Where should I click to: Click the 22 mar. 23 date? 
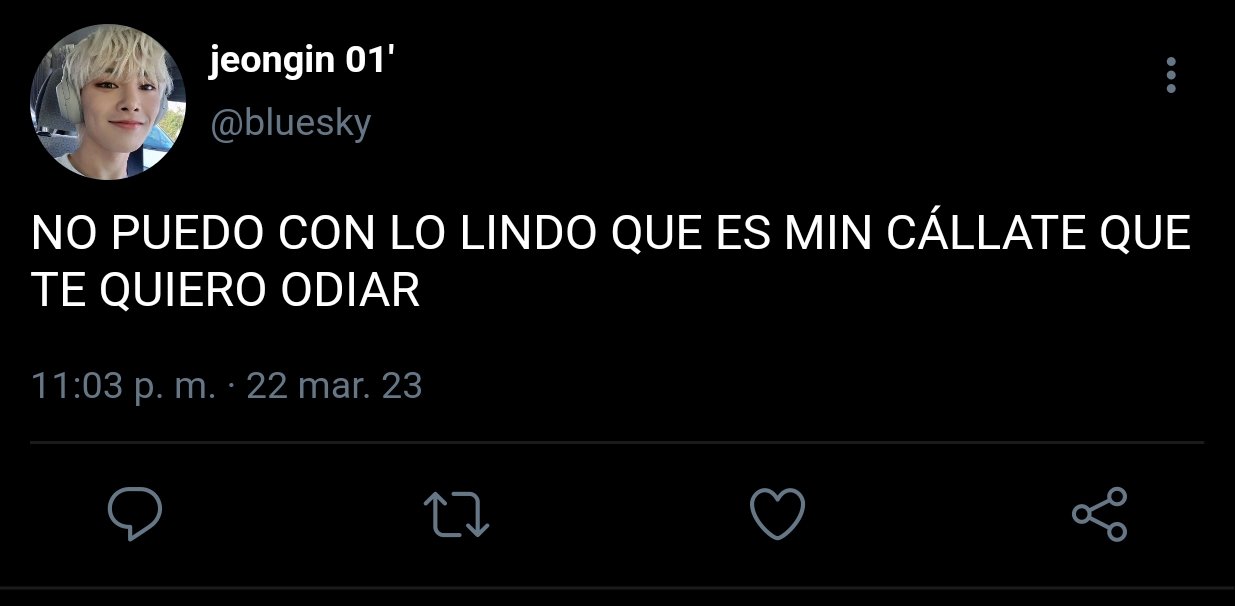tap(334, 385)
